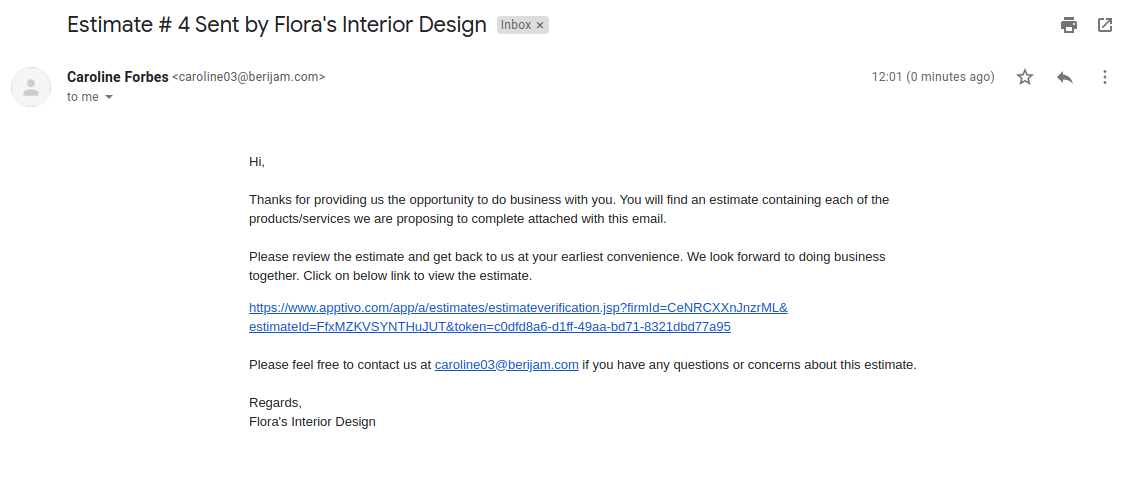Click the sender's profile avatar
The height and width of the screenshot is (479, 1130).
click(x=31, y=87)
